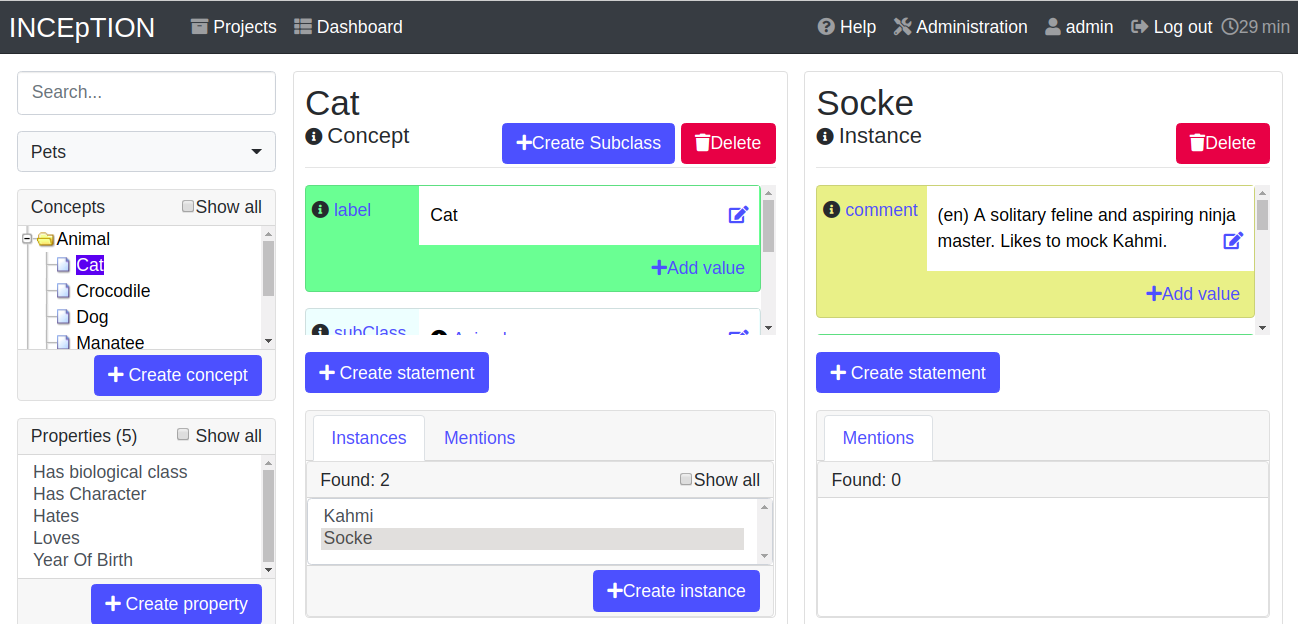Click the info icon beside Instance heading
This screenshot has width=1298, height=624.
[825, 136]
